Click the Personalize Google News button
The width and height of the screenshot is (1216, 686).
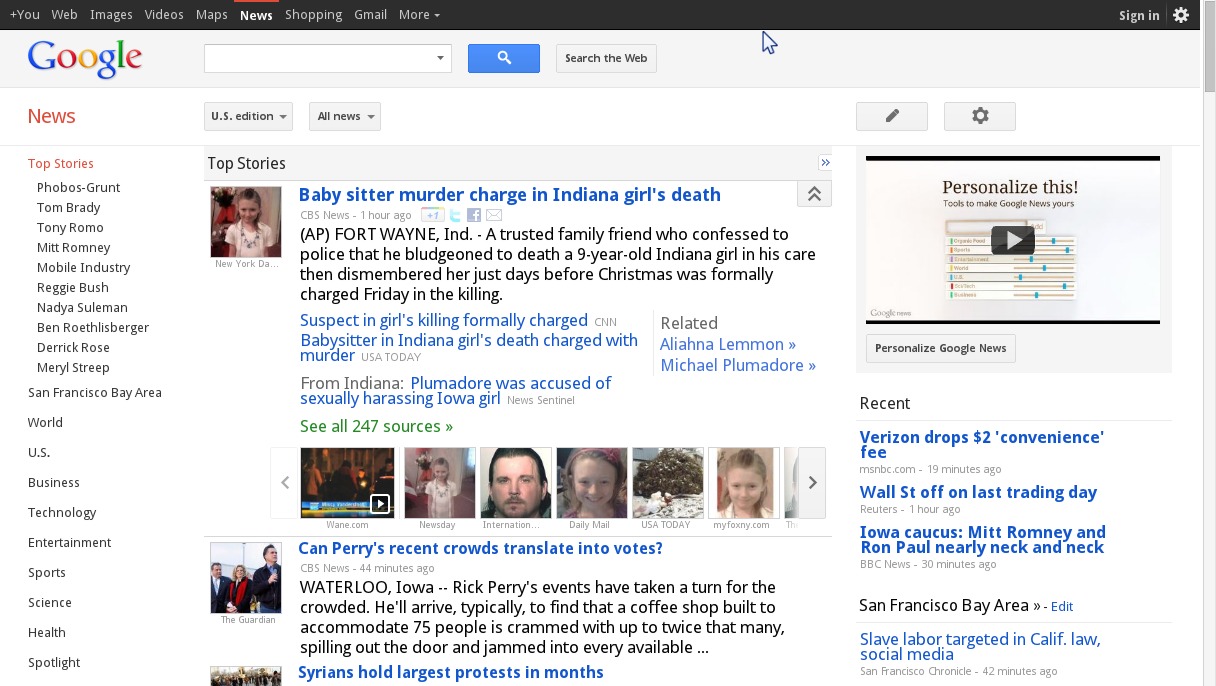click(x=940, y=348)
